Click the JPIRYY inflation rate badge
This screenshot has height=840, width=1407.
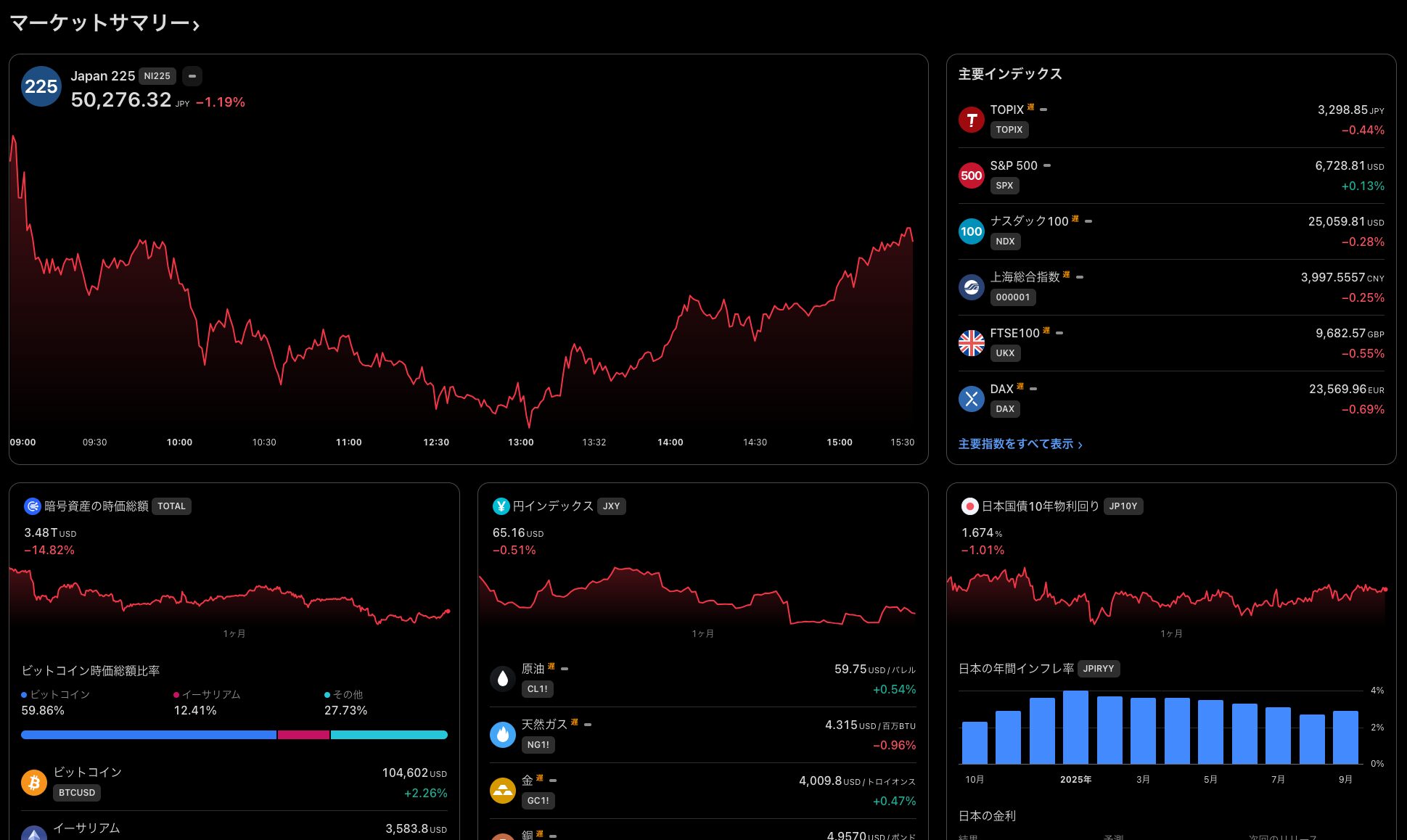point(1098,669)
